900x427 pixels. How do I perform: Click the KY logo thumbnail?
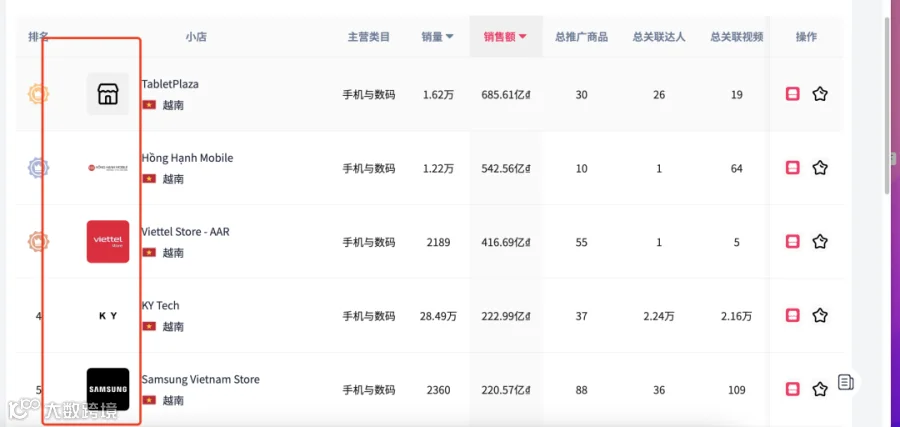click(108, 316)
